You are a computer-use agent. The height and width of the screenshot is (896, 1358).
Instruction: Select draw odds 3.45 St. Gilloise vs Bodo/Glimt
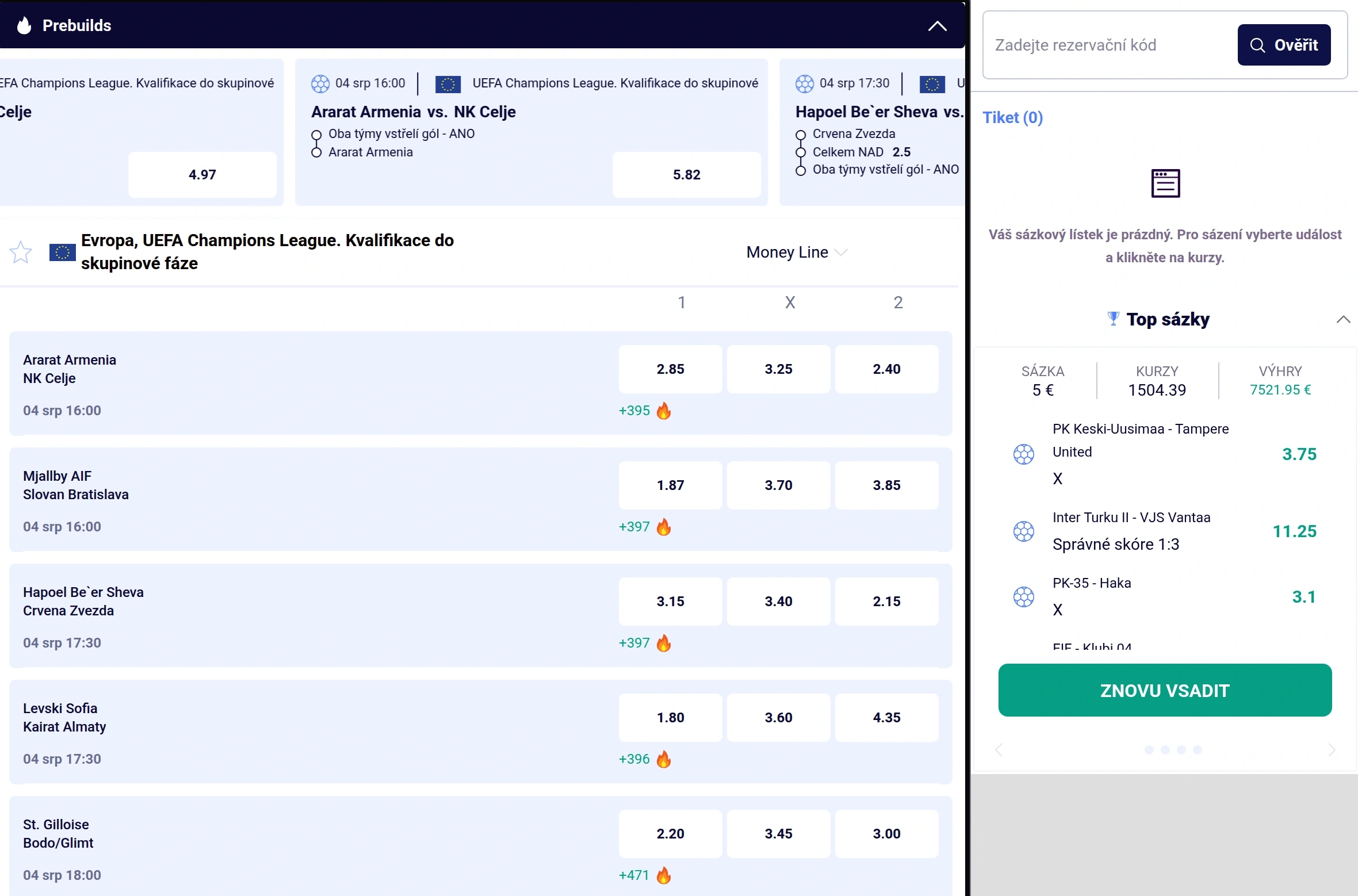tap(778, 834)
